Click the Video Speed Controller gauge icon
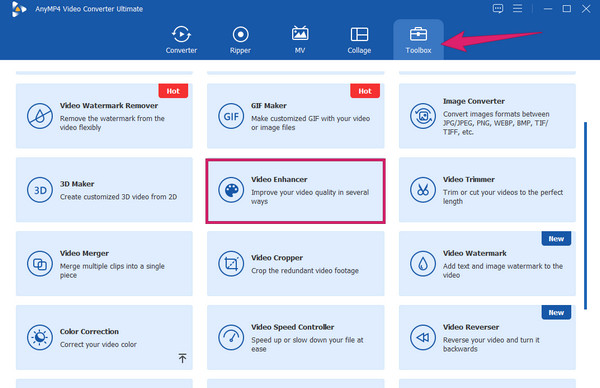The image size is (600, 388). [x=231, y=337]
